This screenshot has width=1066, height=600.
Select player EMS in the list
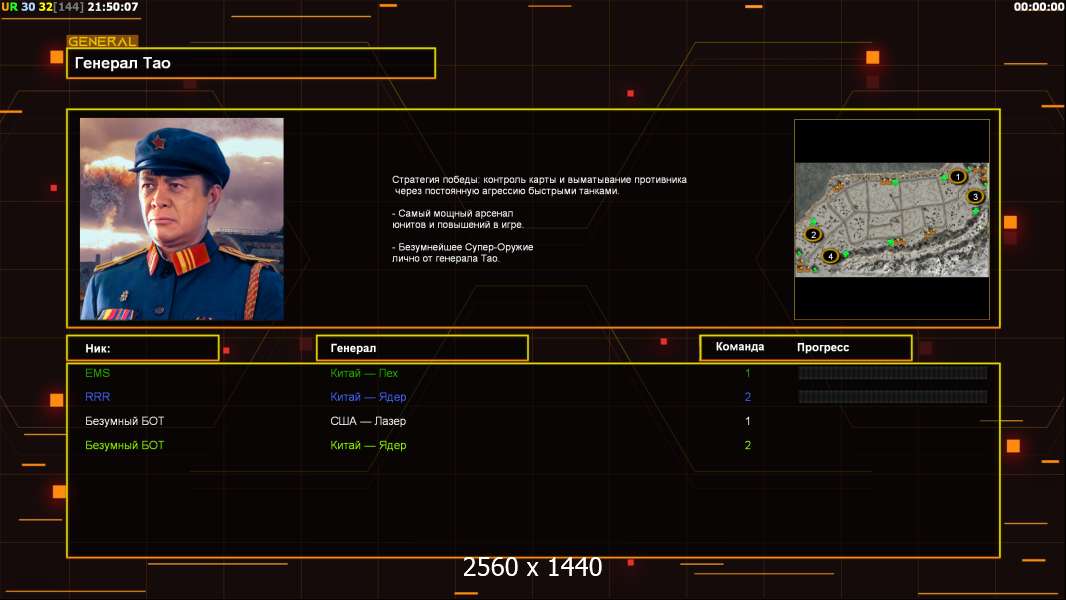[97, 373]
